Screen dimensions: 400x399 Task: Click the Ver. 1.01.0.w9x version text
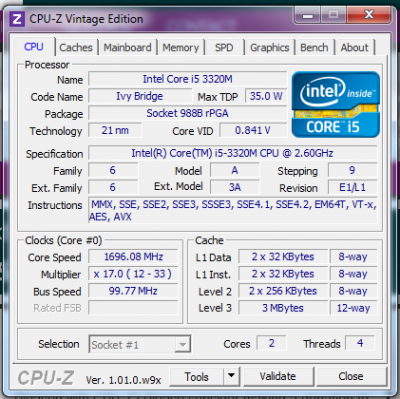click(123, 380)
